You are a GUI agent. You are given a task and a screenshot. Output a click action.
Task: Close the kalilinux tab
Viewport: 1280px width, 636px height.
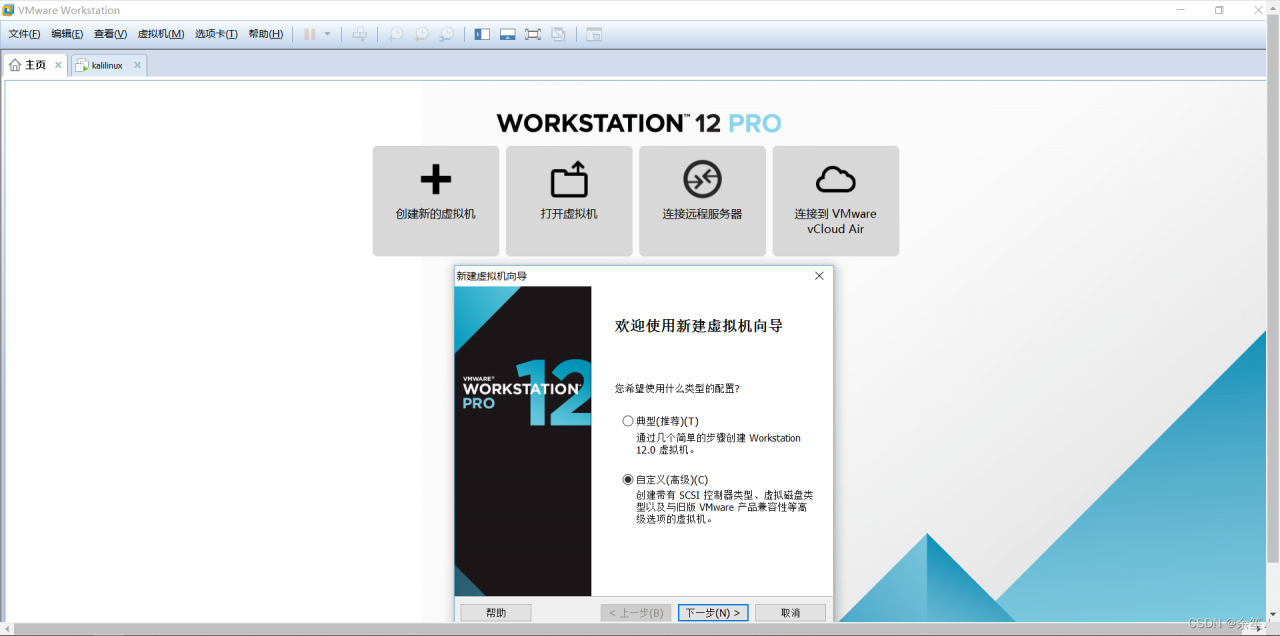[137, 65]
